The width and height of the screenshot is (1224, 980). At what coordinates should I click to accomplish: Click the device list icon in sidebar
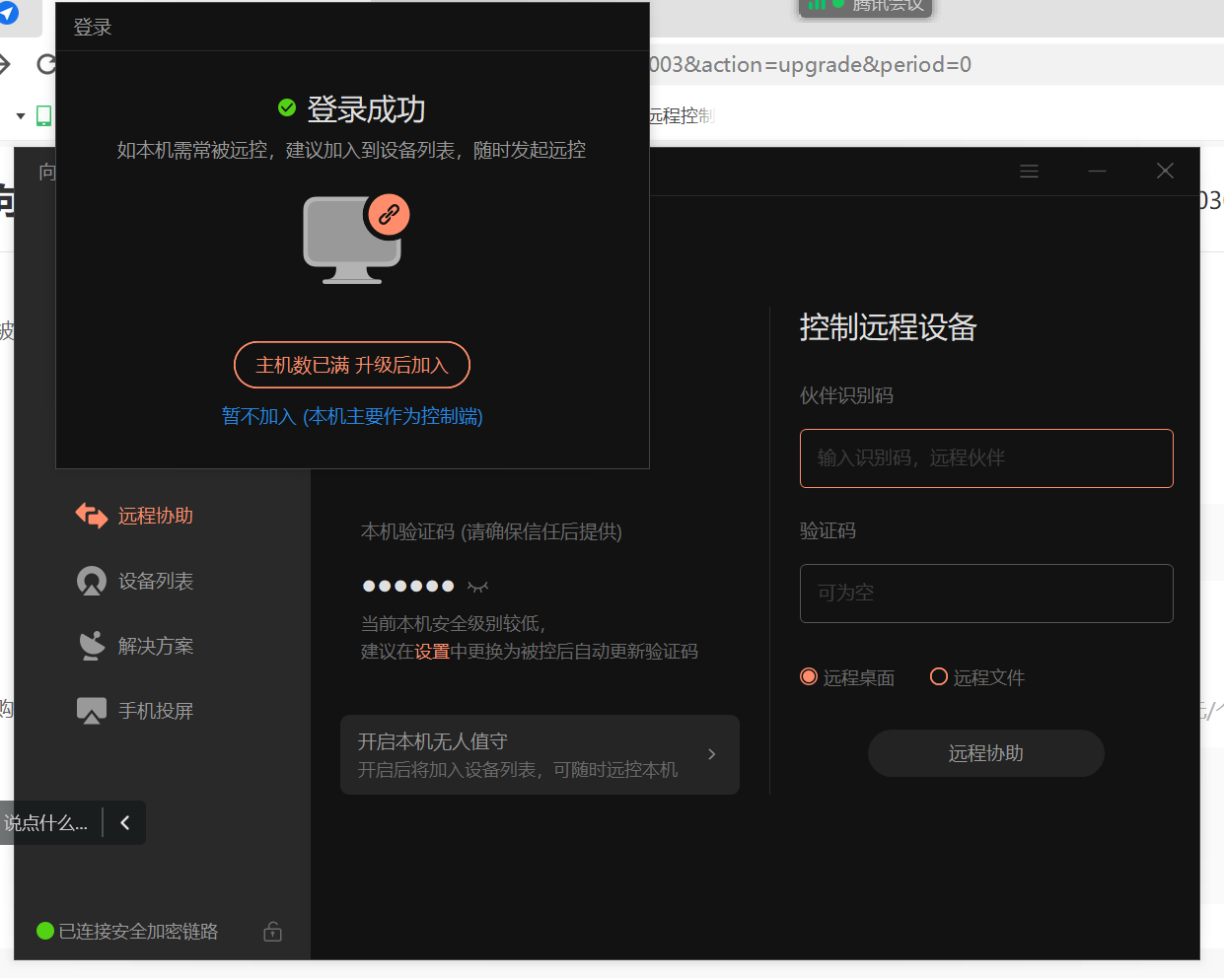[92, 581]
